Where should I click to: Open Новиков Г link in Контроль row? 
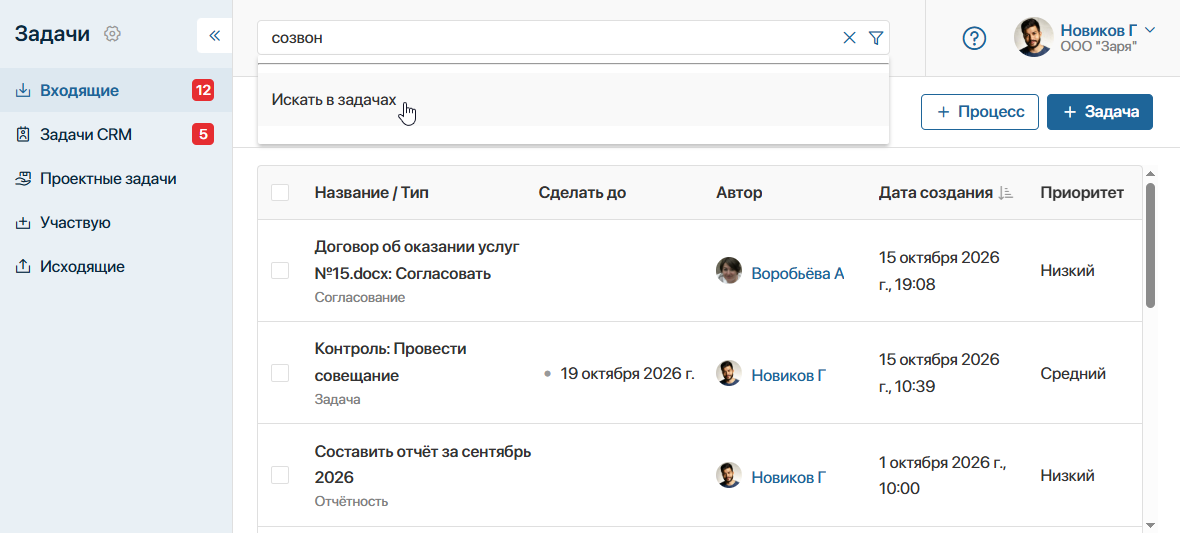click(789, 374)
